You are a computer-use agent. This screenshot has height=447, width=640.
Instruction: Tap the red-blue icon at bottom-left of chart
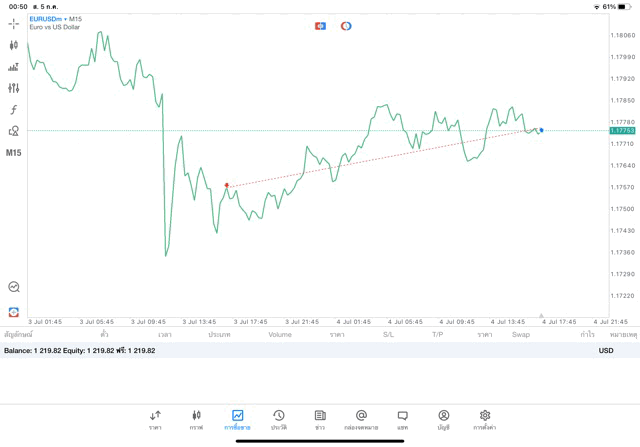coord(14,312)
